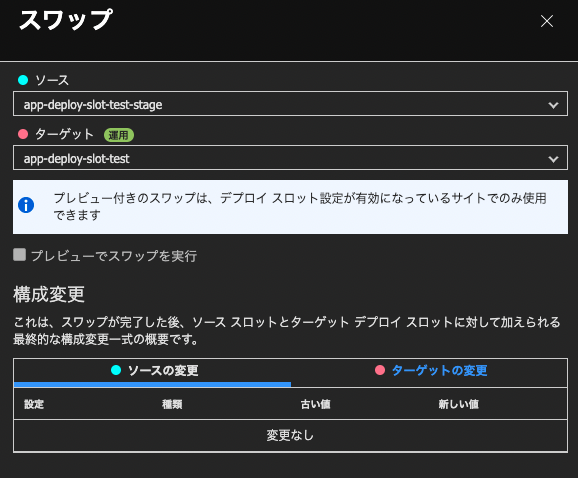
Task: Click the 新しい値 column header
Action: pyautogui.click(x=459, y=404)
